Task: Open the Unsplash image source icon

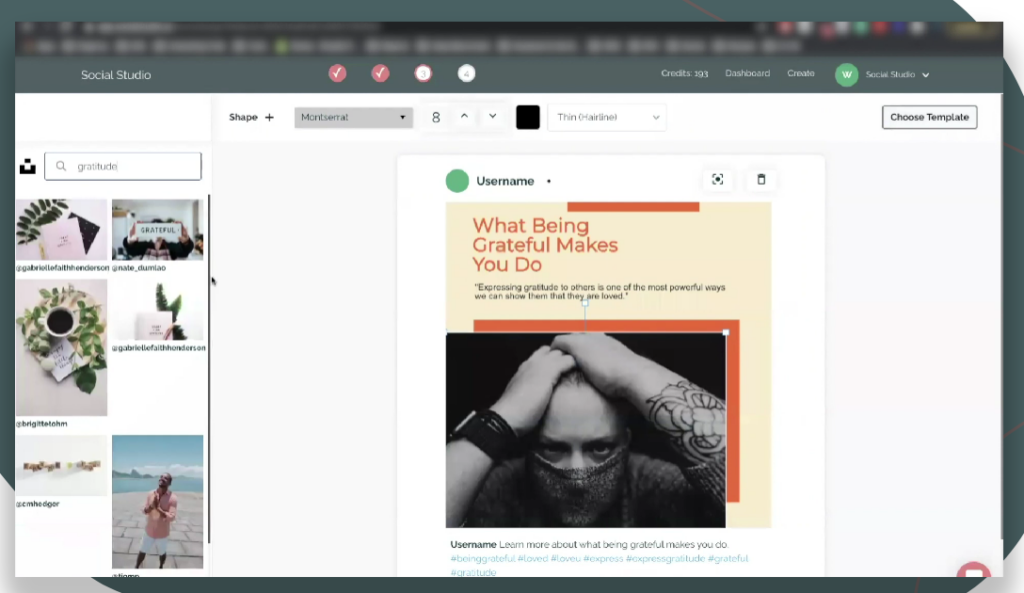Action: [27, 166]
